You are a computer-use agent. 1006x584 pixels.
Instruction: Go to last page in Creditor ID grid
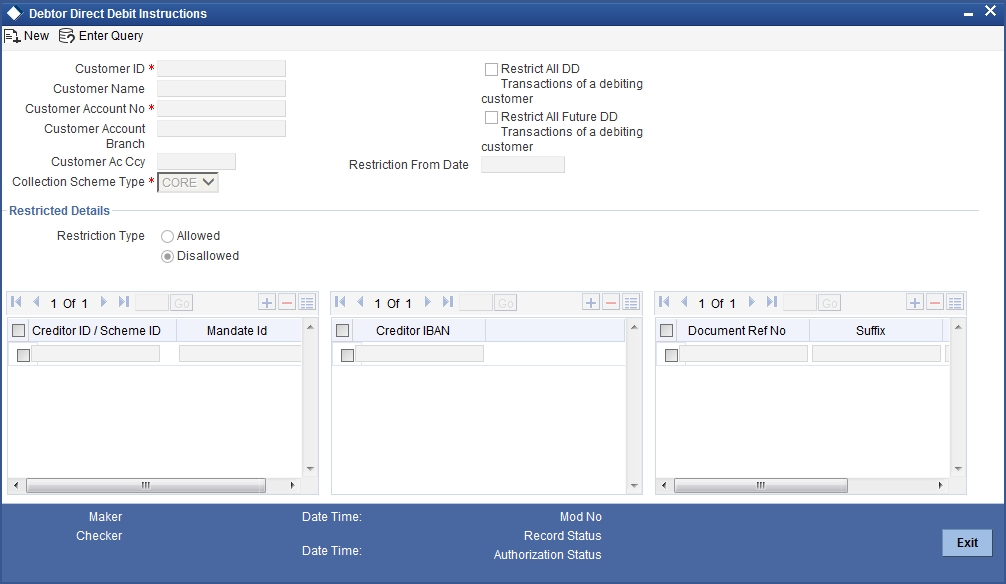tap(124, 302)
